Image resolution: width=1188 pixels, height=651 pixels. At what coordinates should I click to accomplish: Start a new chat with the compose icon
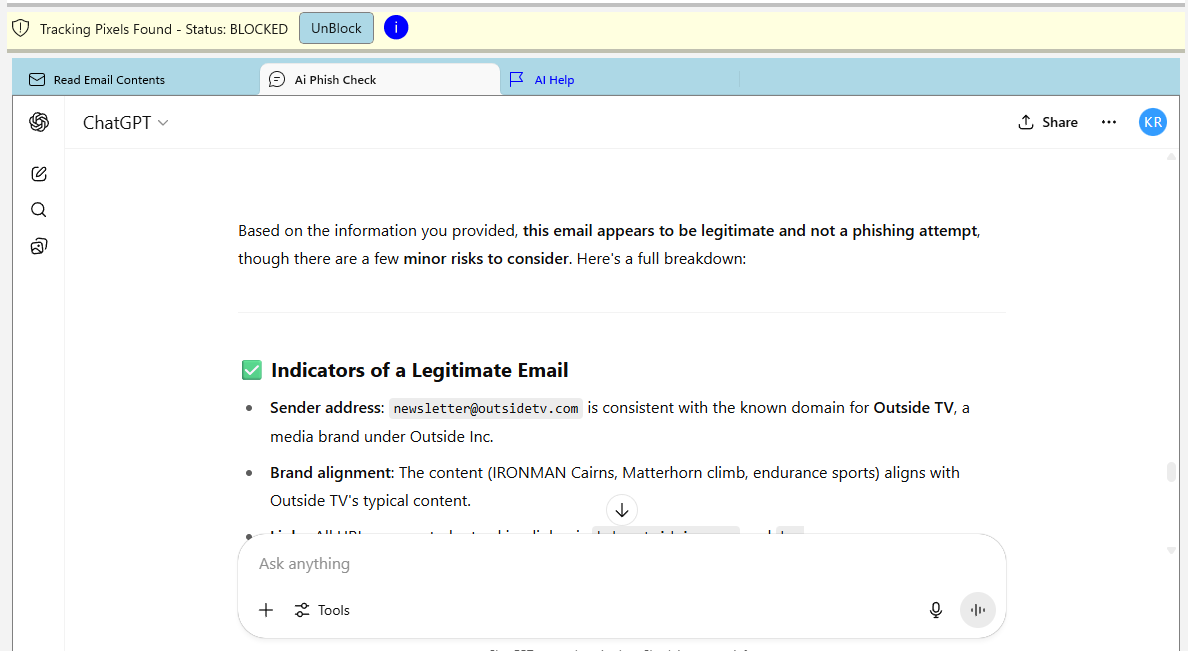coord(39,174)
